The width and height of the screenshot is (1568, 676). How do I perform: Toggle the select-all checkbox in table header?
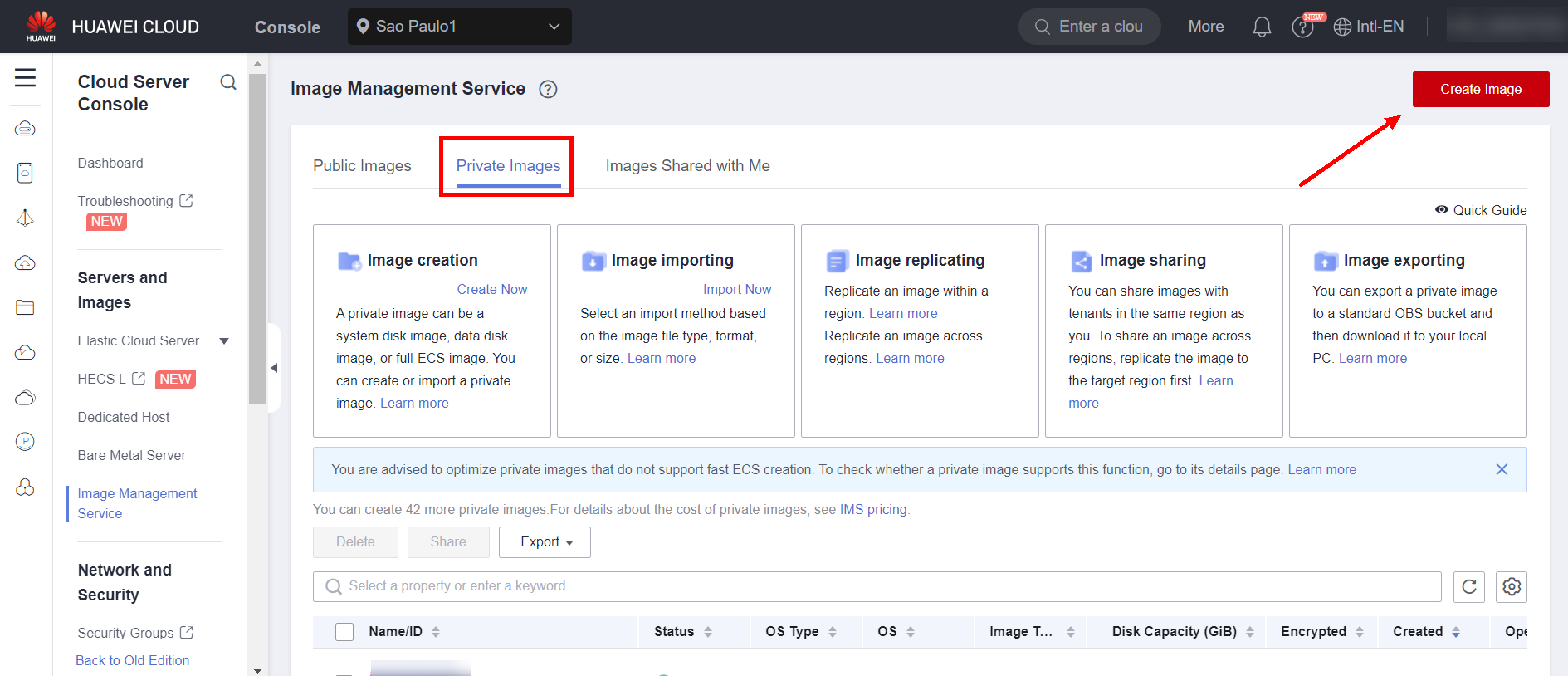coord(344,632)
